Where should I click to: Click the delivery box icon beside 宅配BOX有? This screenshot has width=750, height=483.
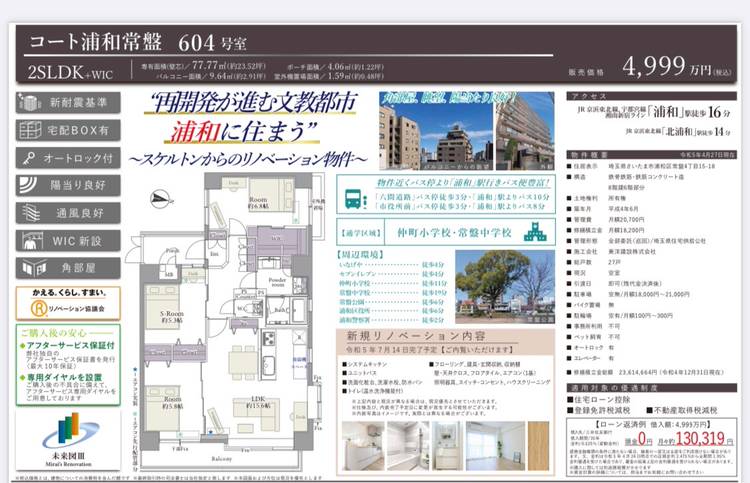(x=30, y=130)
